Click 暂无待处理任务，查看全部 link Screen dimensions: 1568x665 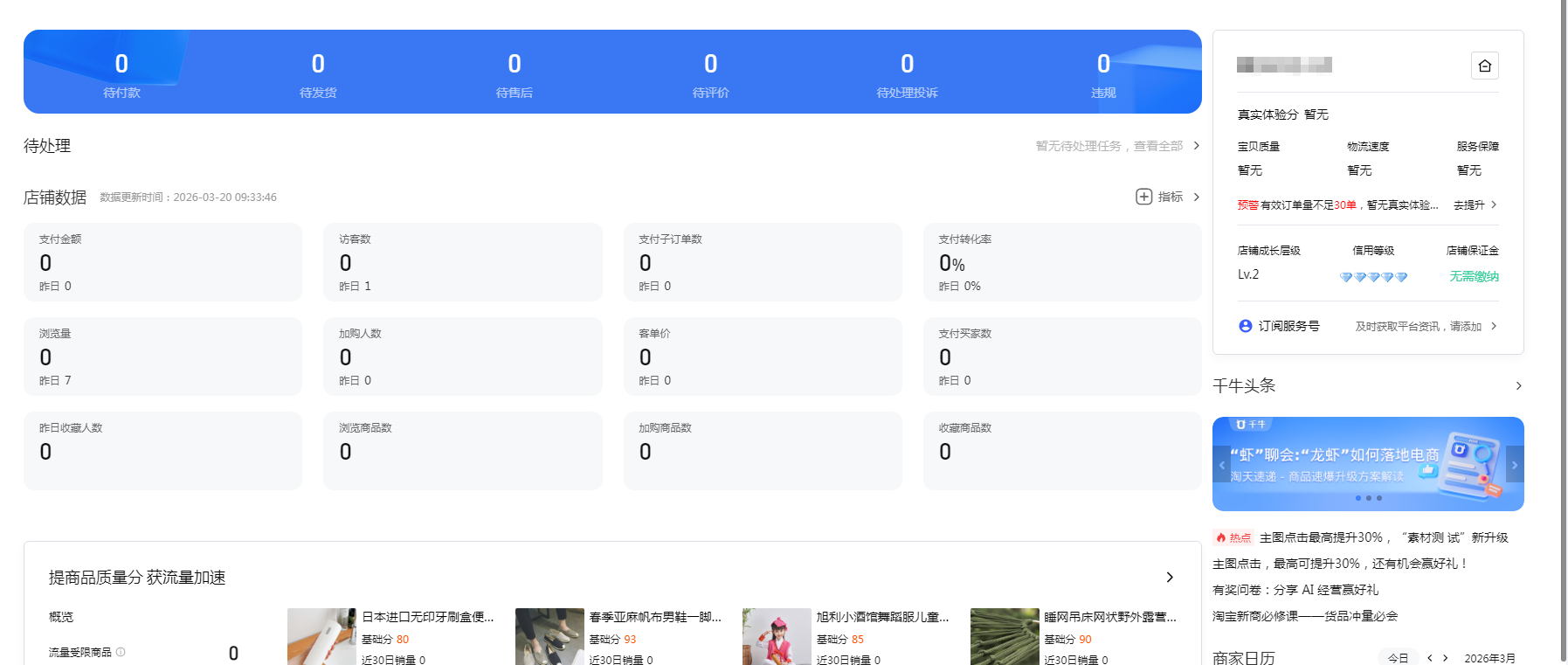(1109, 146)
